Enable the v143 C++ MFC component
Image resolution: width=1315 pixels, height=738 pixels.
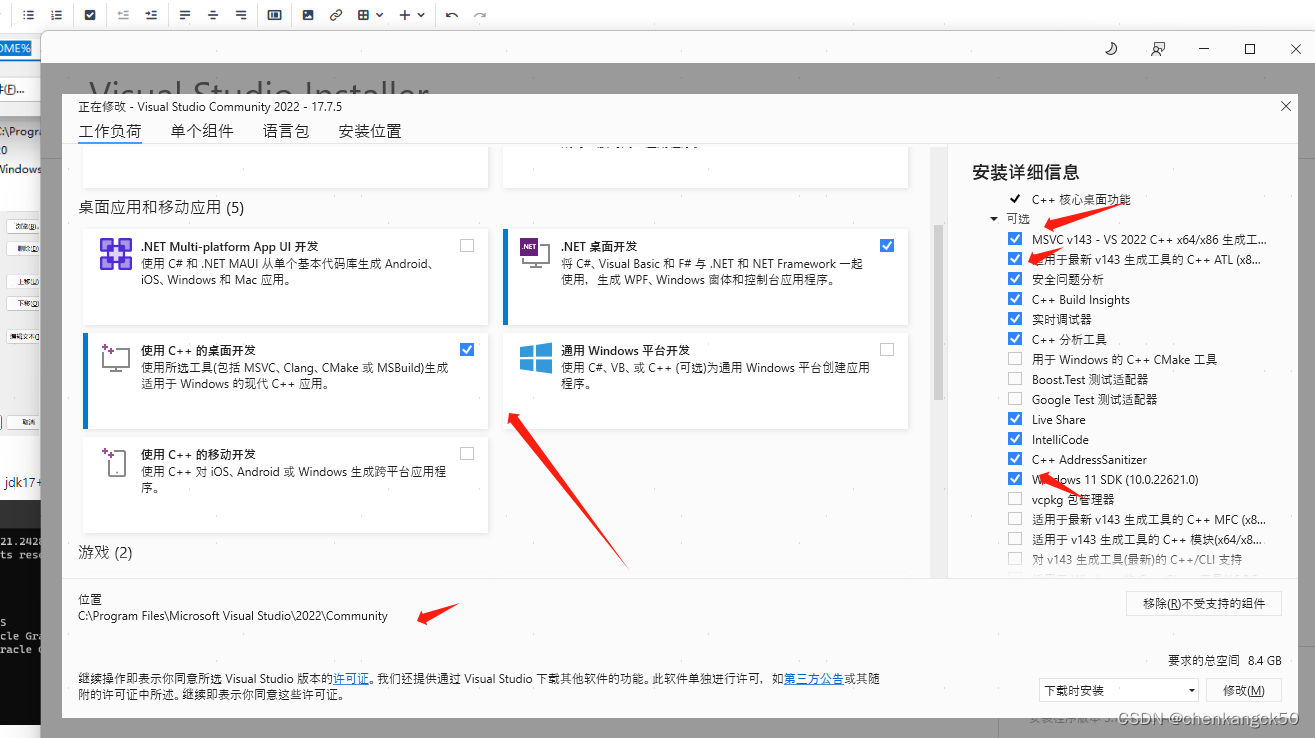point(1015,519)
